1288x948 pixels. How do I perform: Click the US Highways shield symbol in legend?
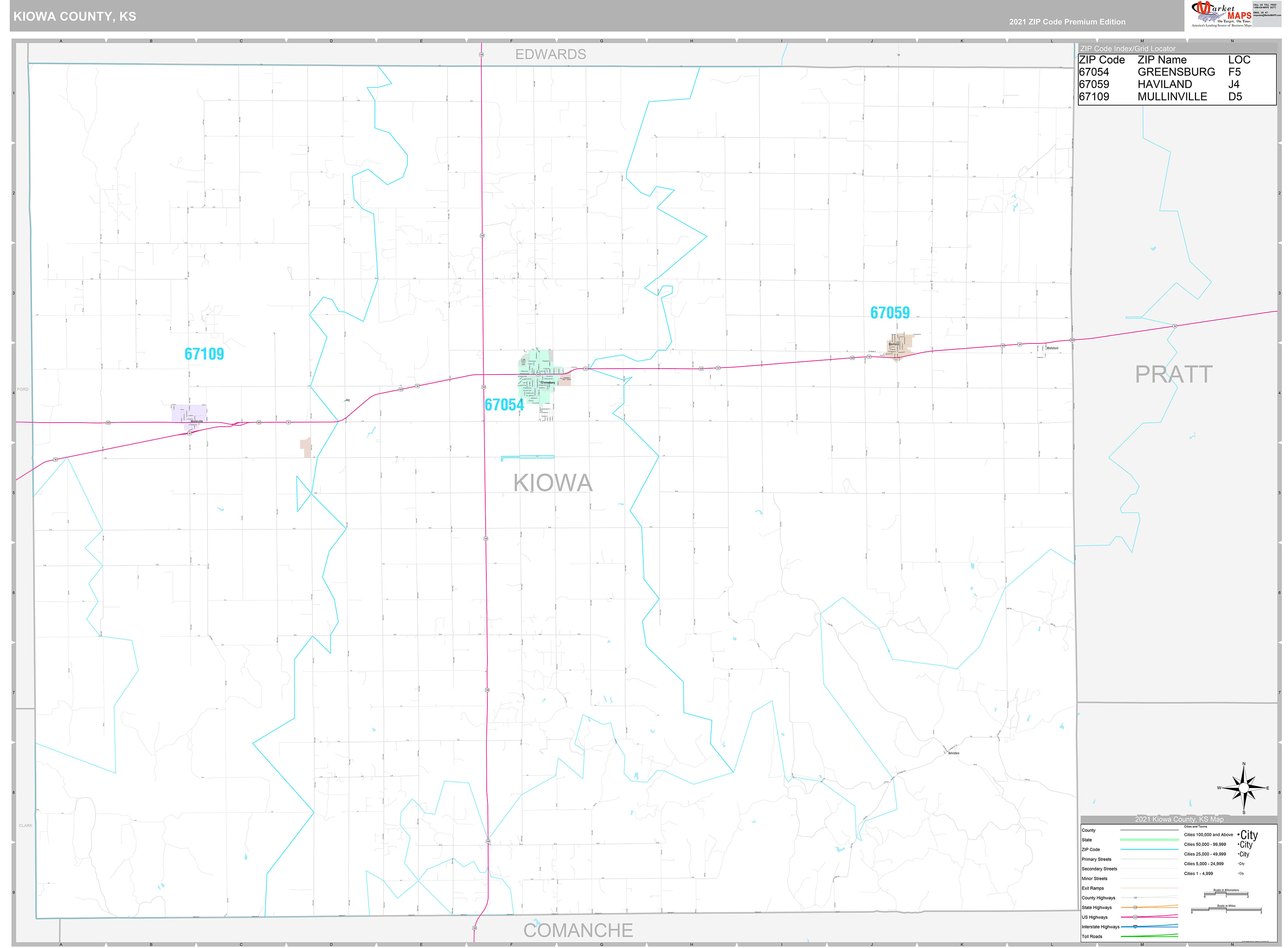[x=1135, y=918]
